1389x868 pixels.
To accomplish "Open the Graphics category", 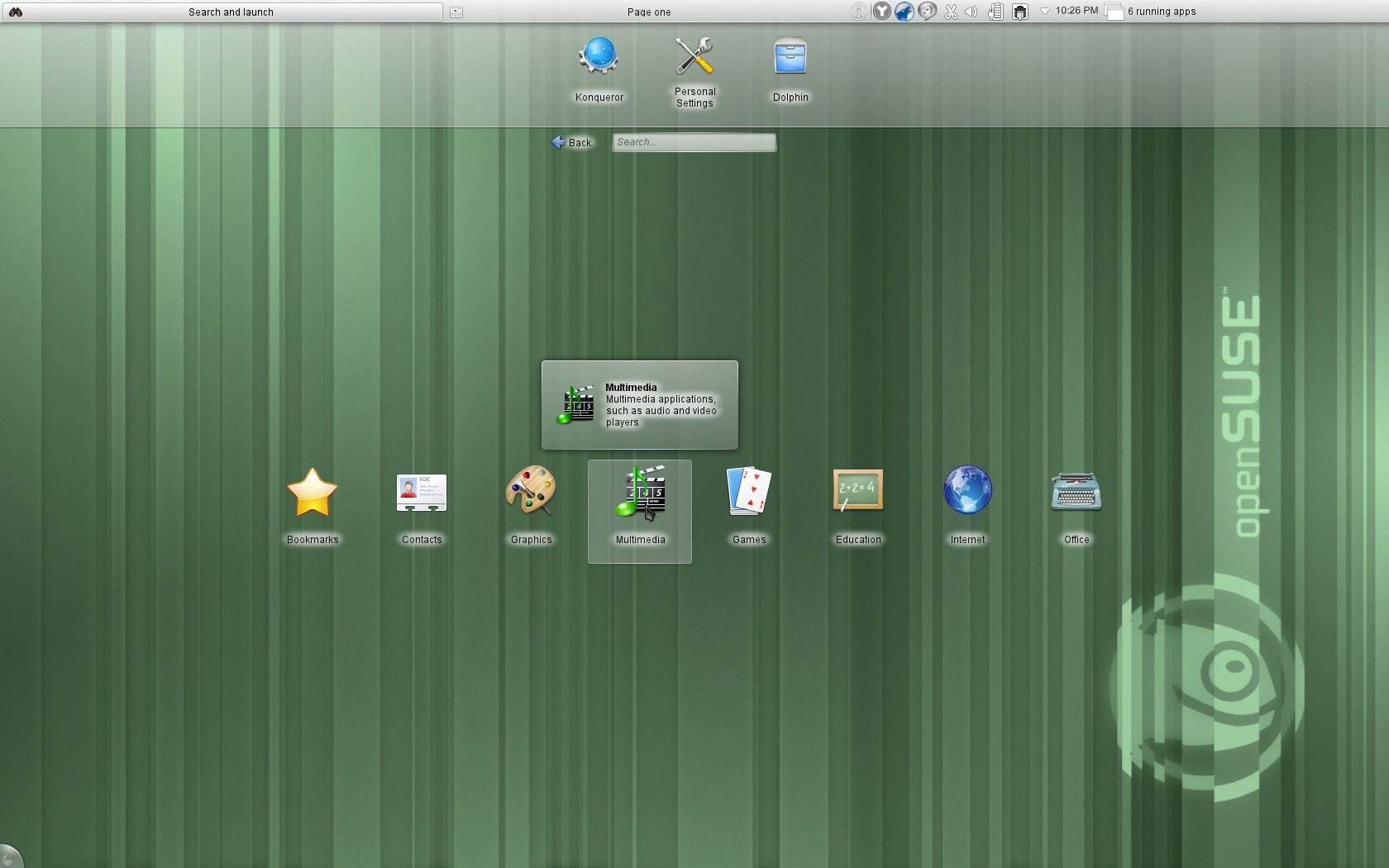I will [530, 506].
